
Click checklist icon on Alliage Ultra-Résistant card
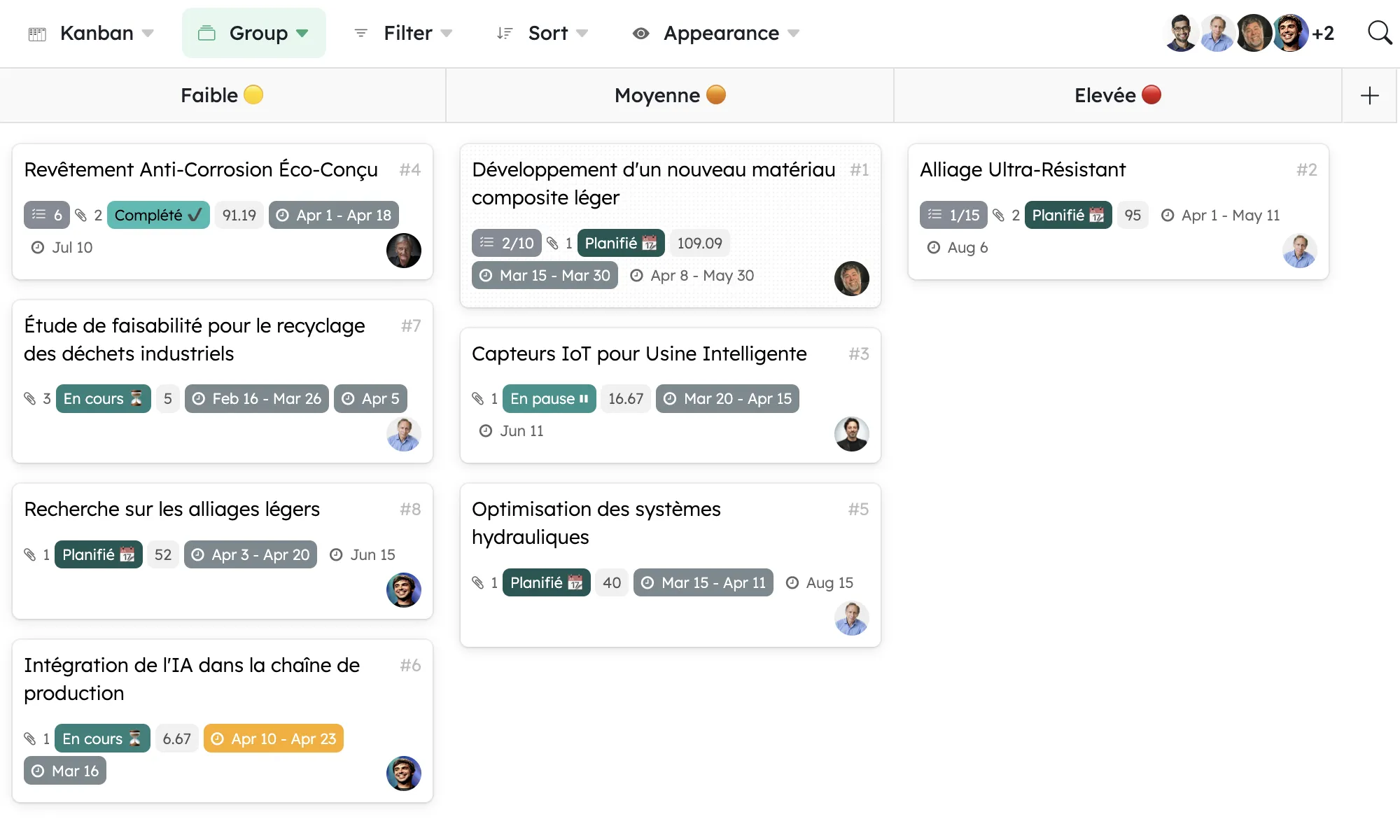935,215
